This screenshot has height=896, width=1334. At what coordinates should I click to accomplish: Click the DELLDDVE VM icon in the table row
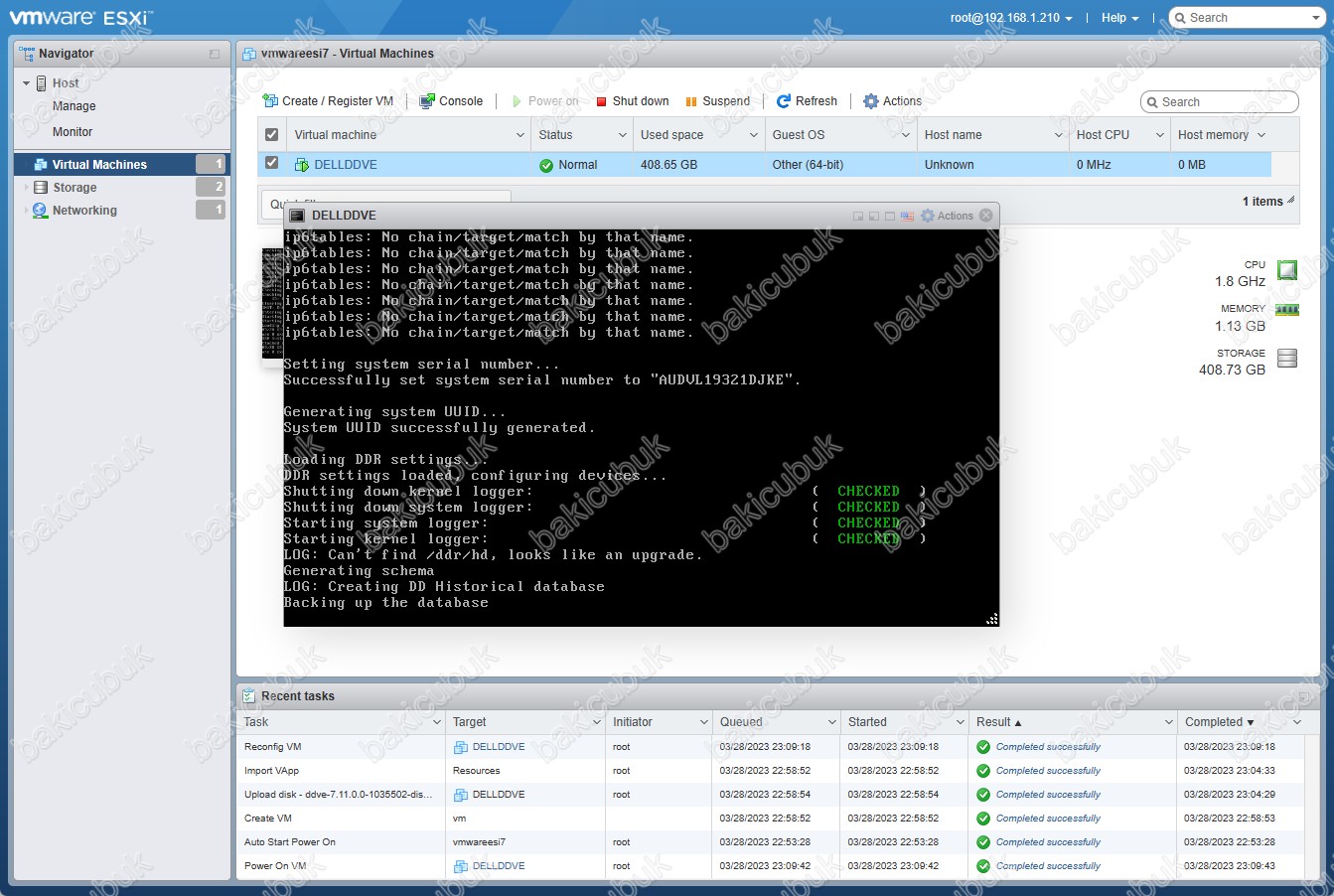302,165
